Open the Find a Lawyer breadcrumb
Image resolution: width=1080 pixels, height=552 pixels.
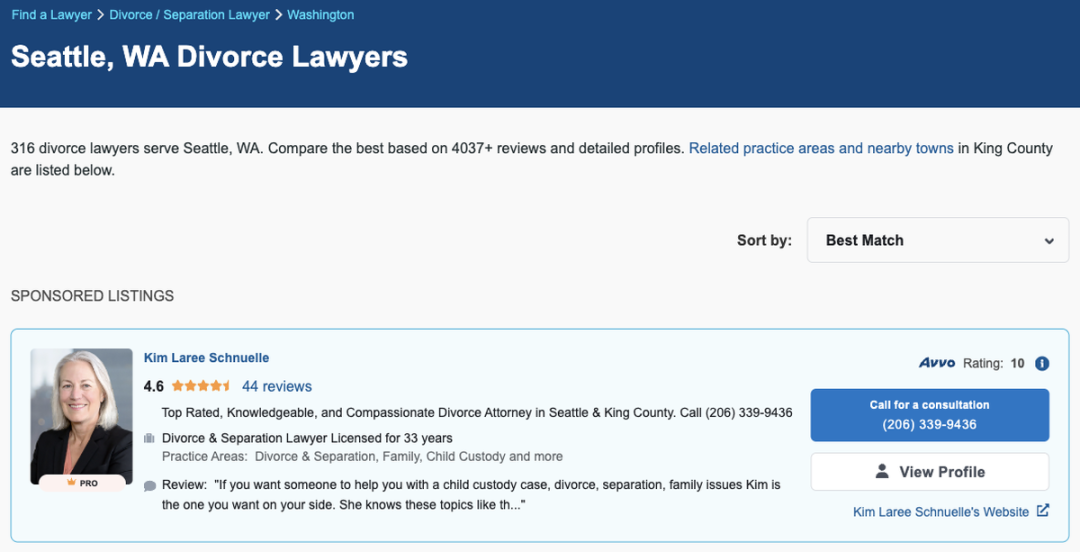click(52, 14)
